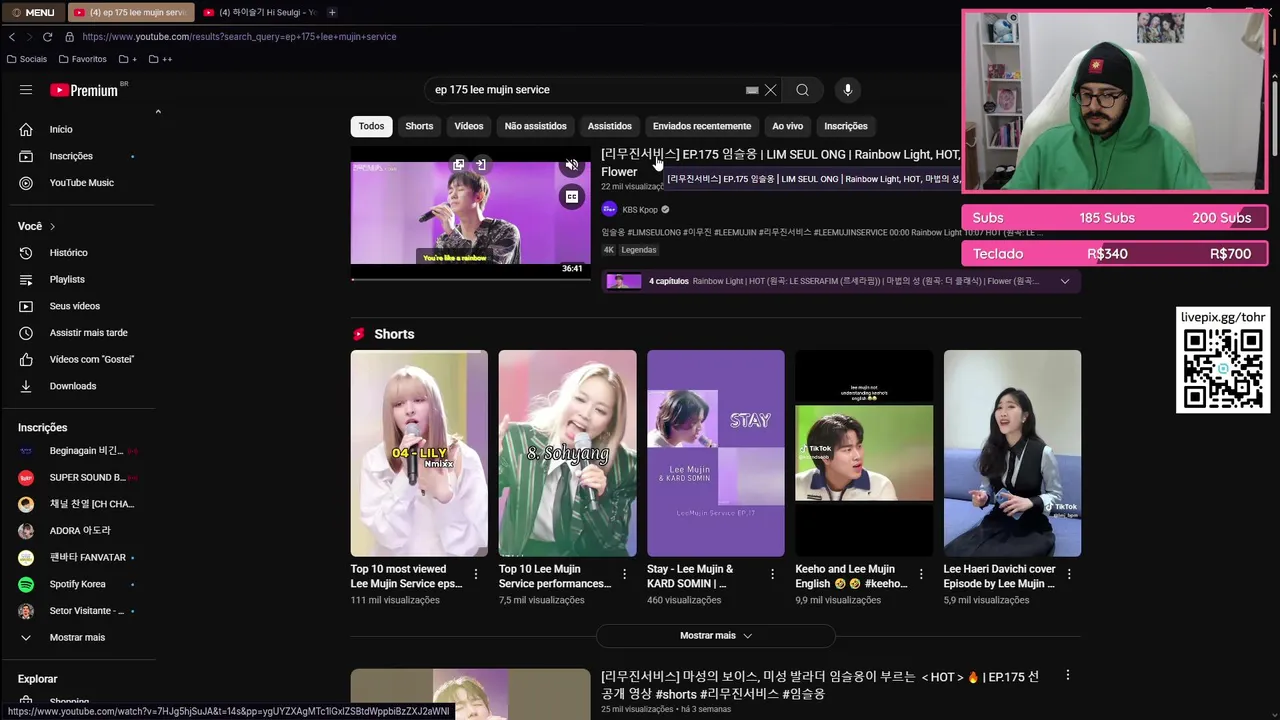Reload the page with refresh icon

click(47, 37)
